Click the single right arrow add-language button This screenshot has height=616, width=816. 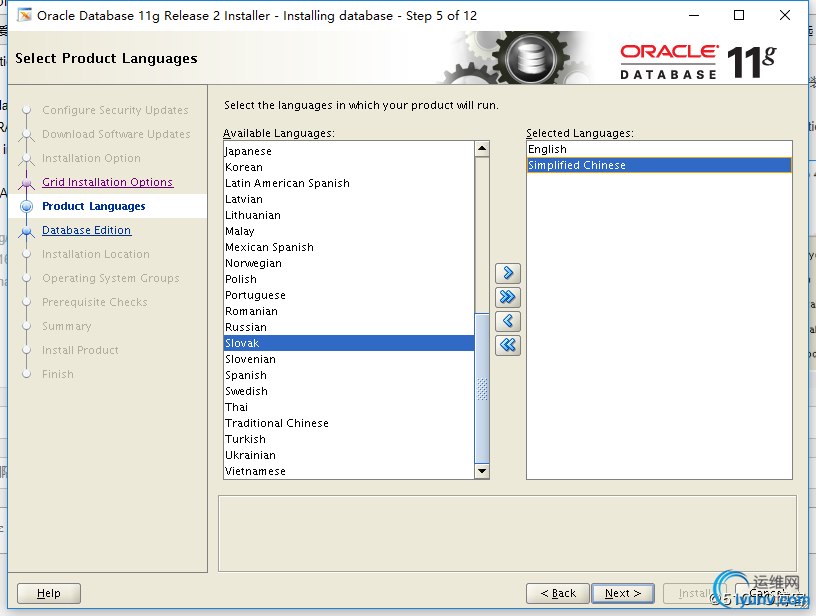coord(508,273)
